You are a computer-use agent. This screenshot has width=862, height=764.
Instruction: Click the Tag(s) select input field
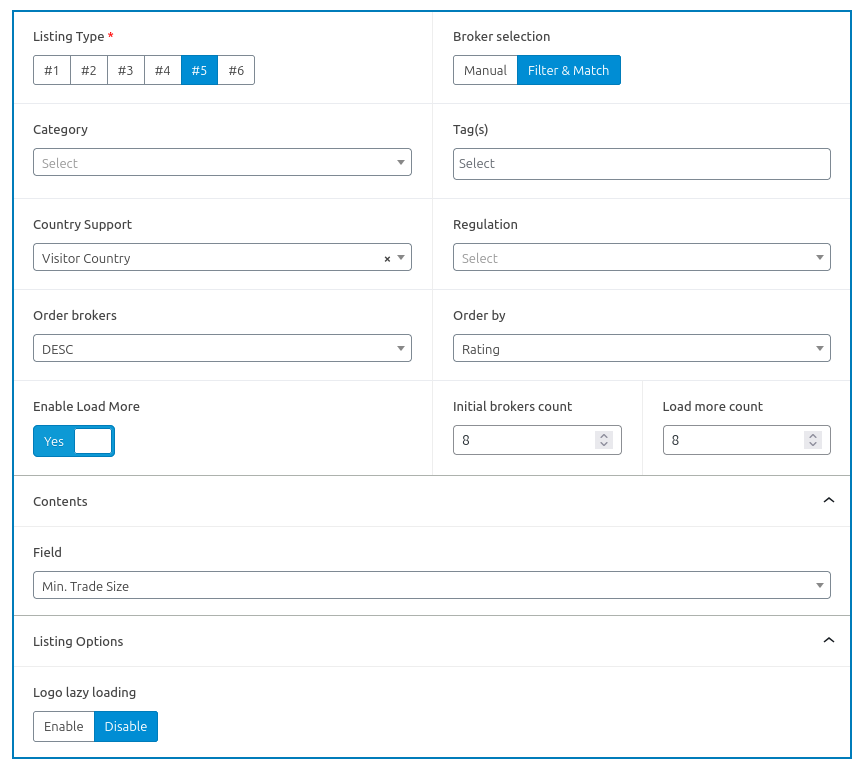pos(641,163)
